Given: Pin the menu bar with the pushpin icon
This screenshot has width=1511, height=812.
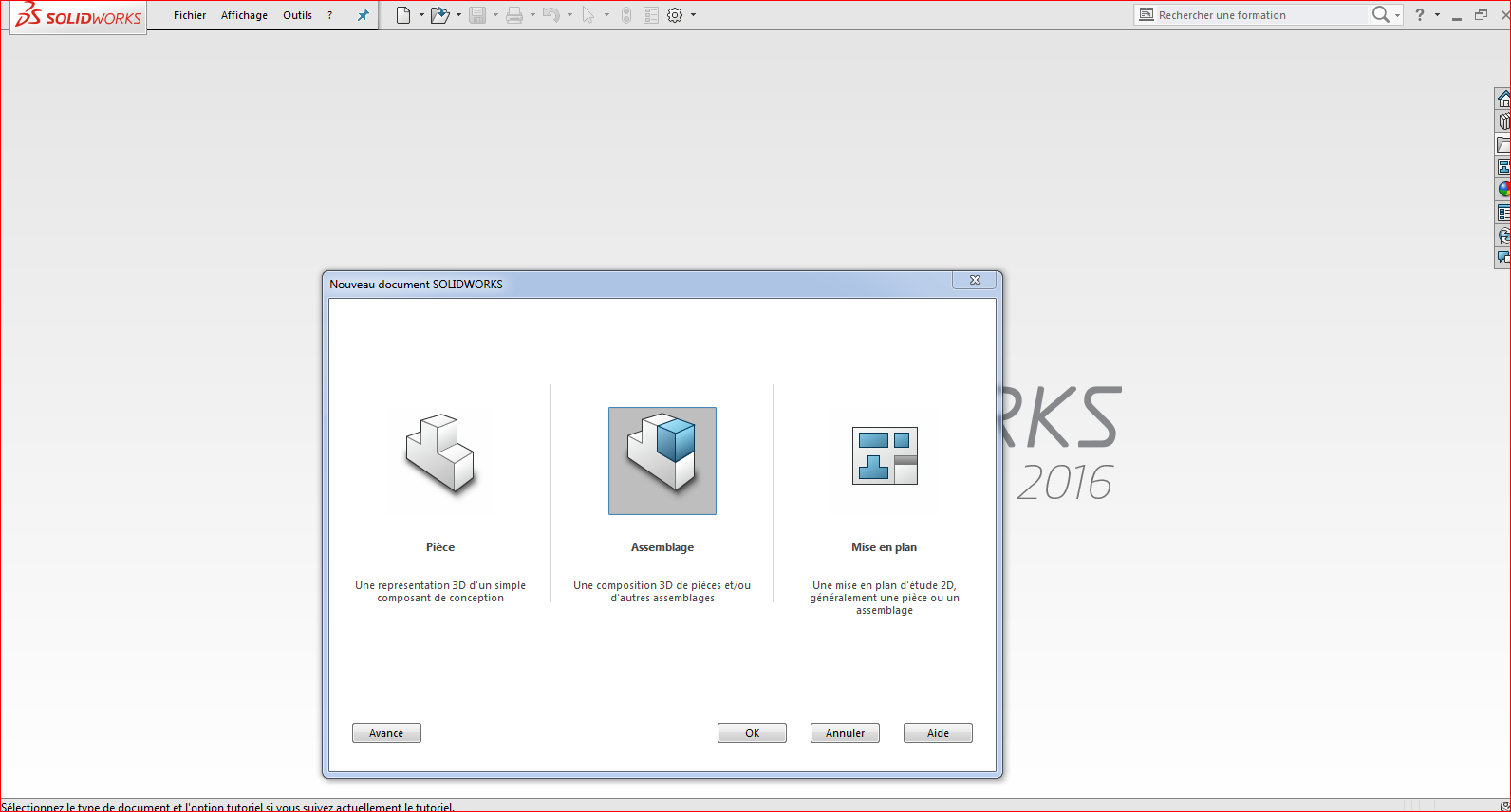Looking at the screenshot, I should point(363,15).
